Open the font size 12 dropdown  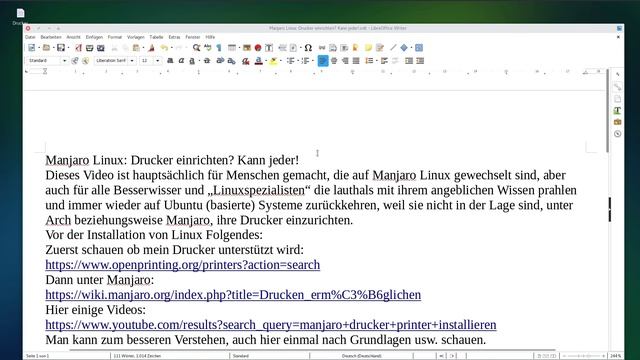158,61
